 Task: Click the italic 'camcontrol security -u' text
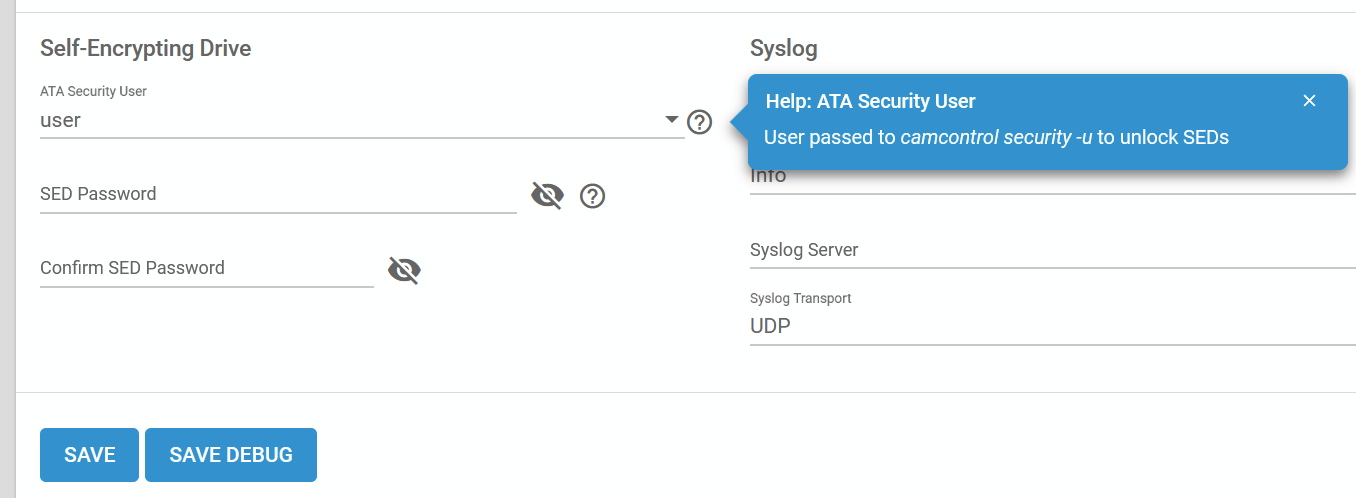pyautogui.click(x=996, y=137)
